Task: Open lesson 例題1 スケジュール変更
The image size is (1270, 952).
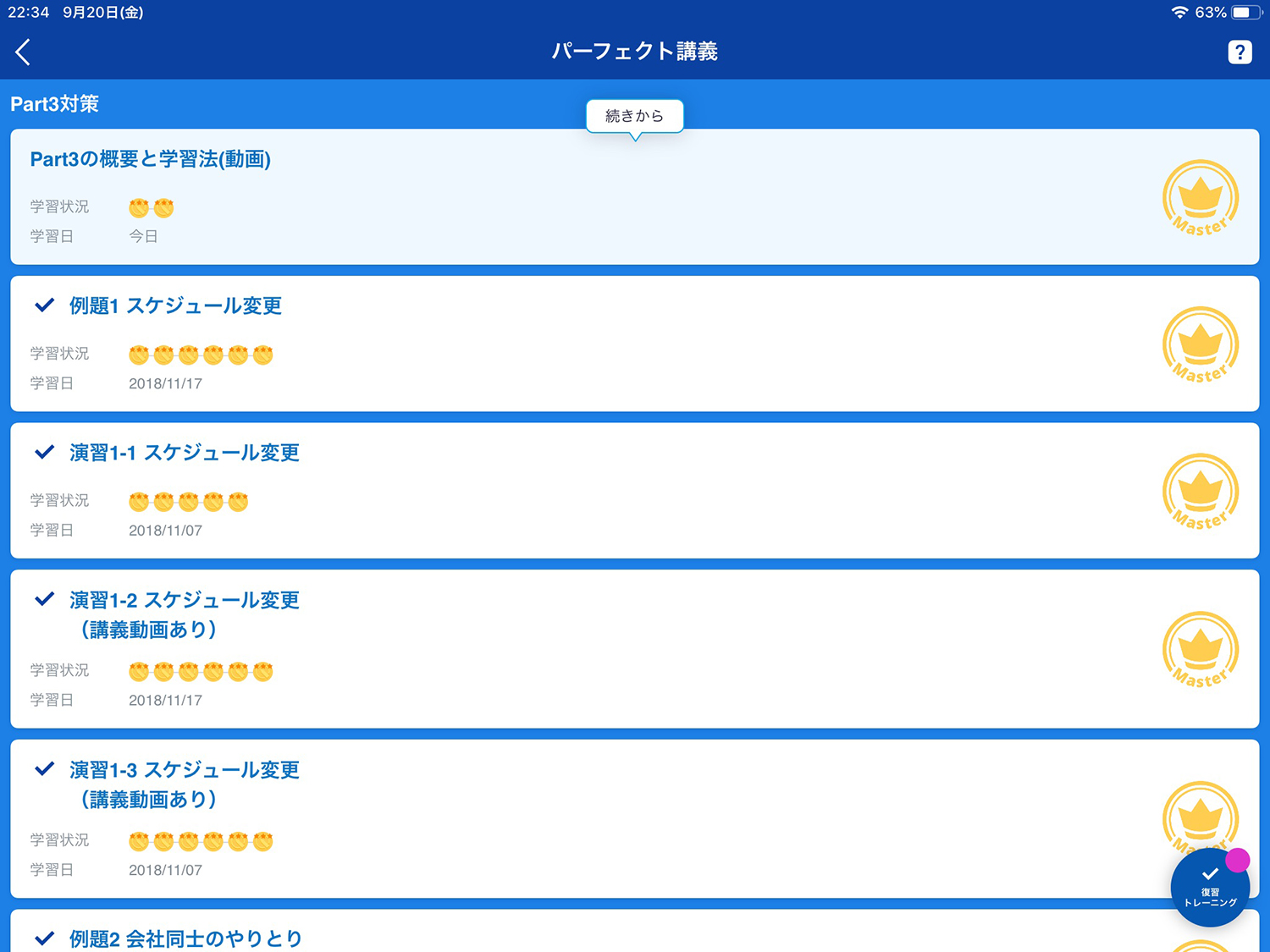Action: [175, 305]
